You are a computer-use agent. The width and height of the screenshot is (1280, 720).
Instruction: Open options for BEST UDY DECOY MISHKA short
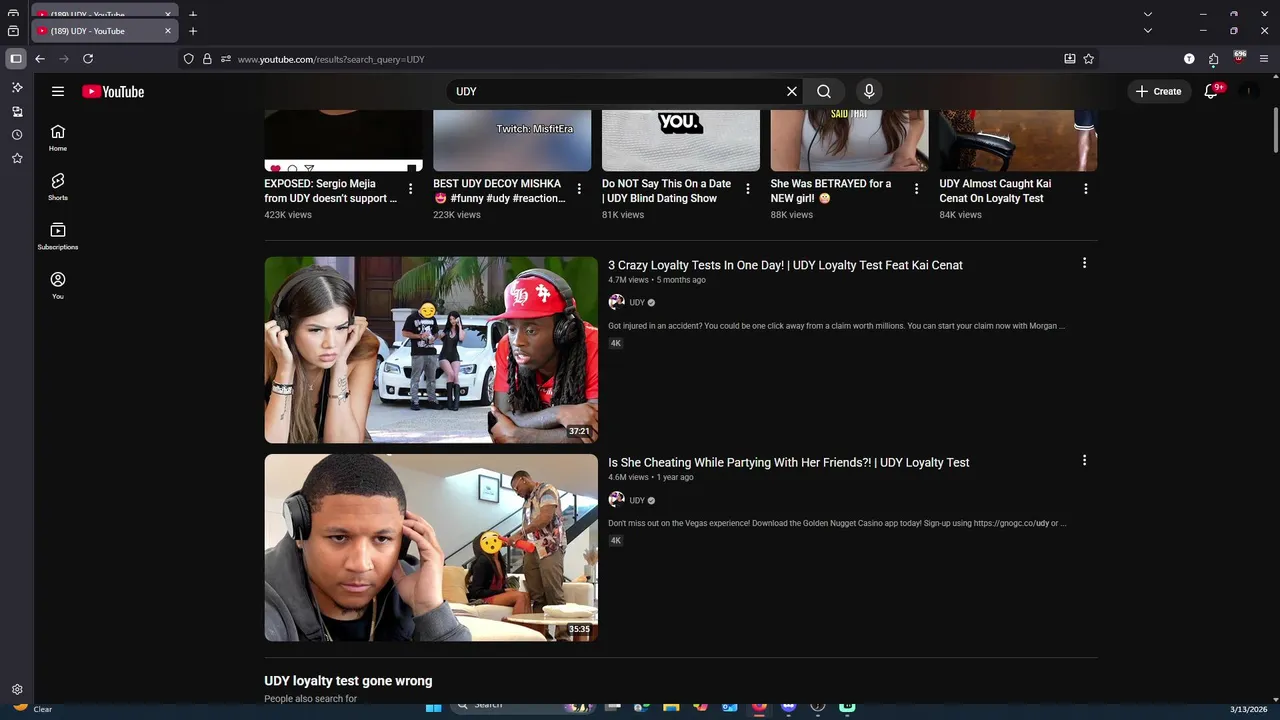point(579,189)
